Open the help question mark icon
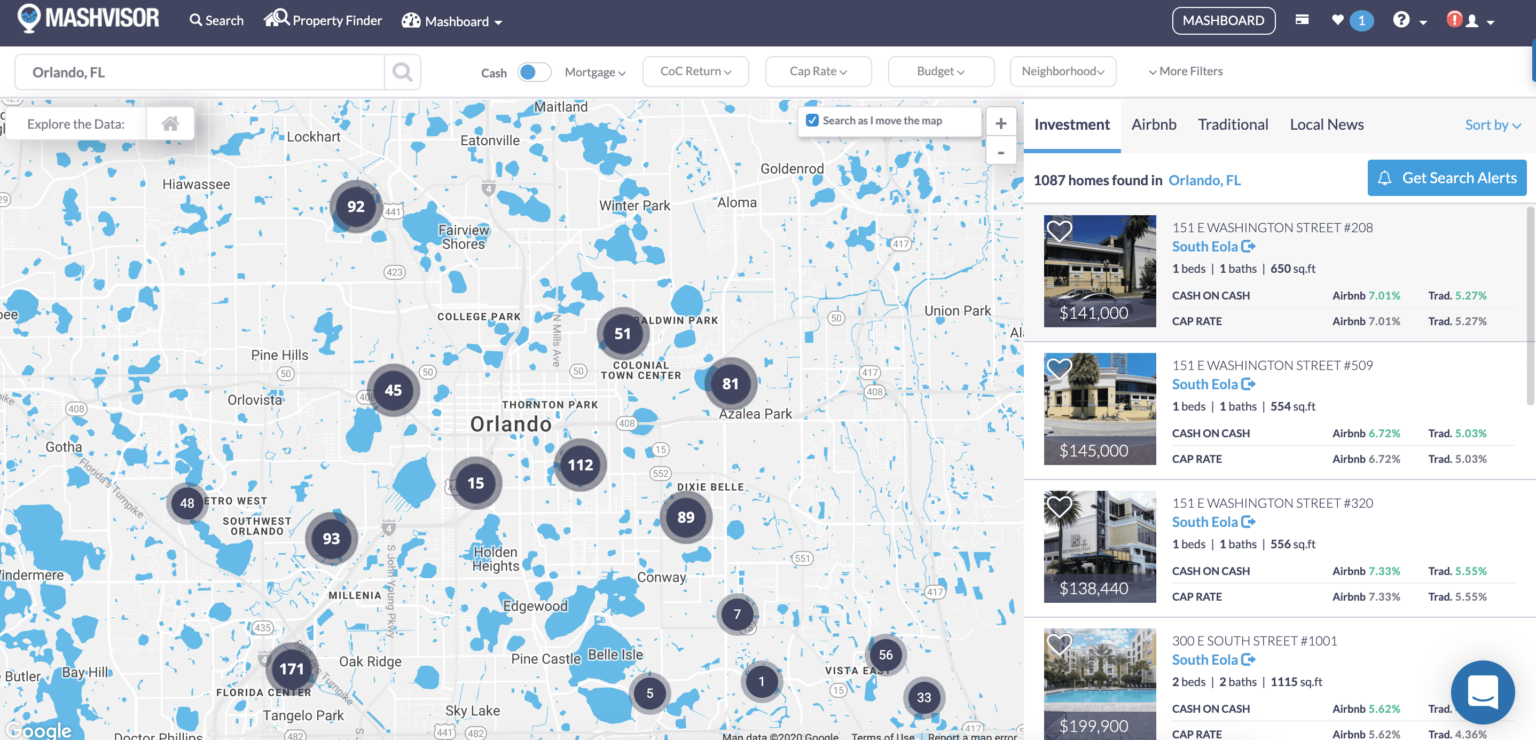This screenshot has height=740, width=1536. 1399,20
